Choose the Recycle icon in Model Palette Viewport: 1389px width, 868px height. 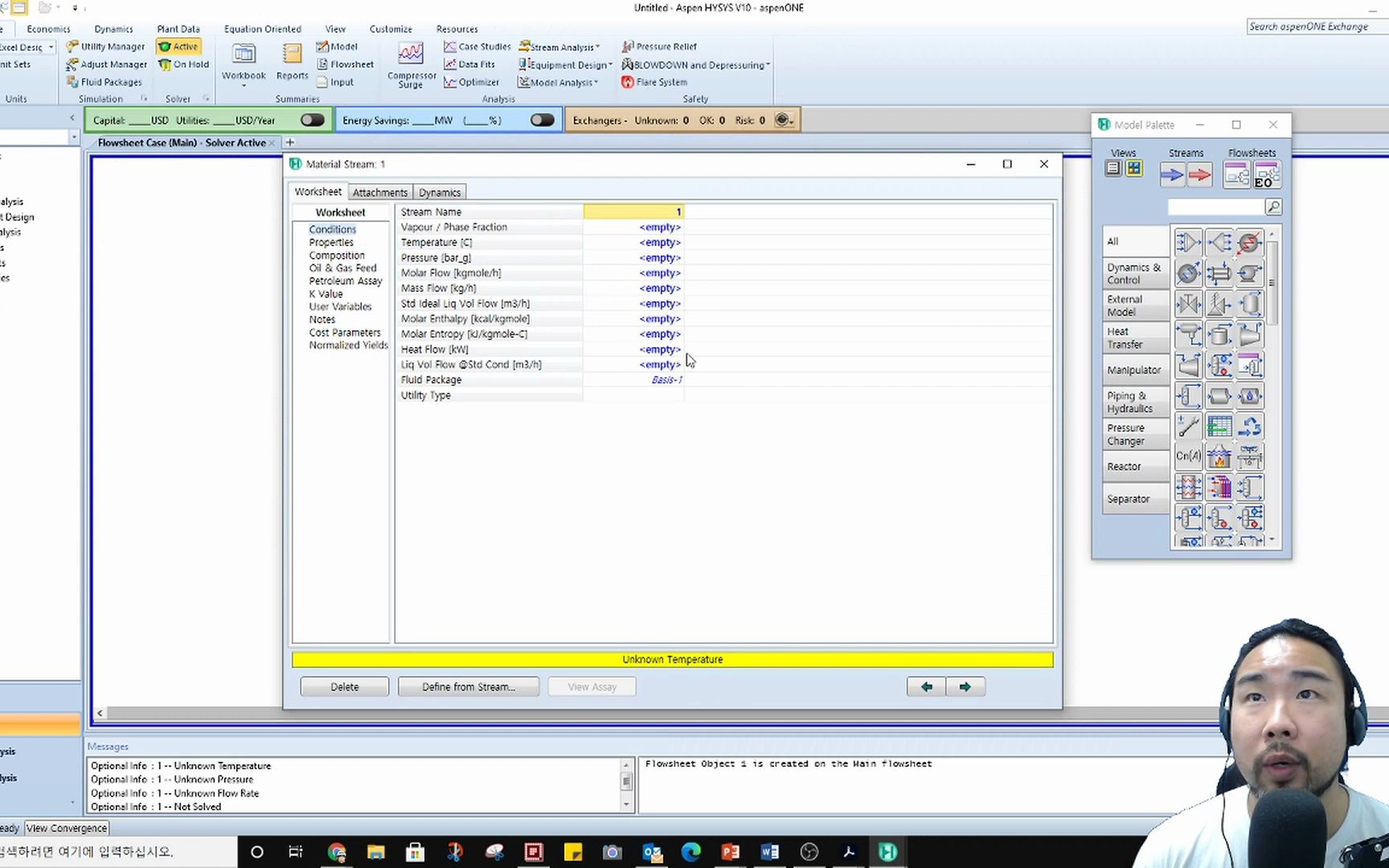[x=1249, y=426]
